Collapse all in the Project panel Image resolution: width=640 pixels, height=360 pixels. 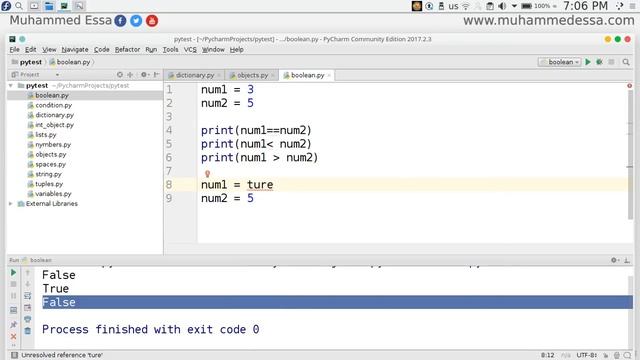[x=130, y=75]
